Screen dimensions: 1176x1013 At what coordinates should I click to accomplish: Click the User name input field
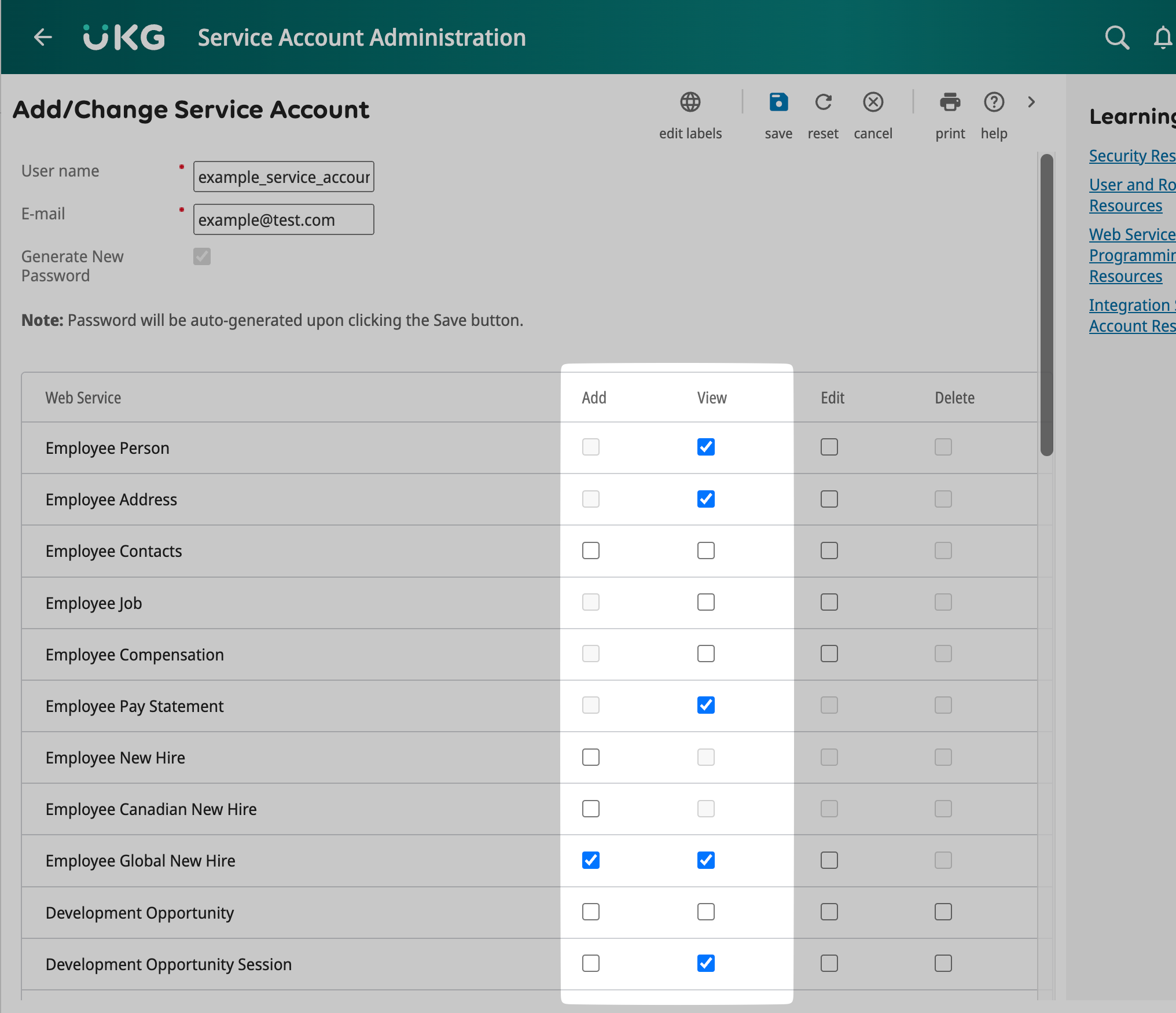pyautogui.click(x=284, y=177)
